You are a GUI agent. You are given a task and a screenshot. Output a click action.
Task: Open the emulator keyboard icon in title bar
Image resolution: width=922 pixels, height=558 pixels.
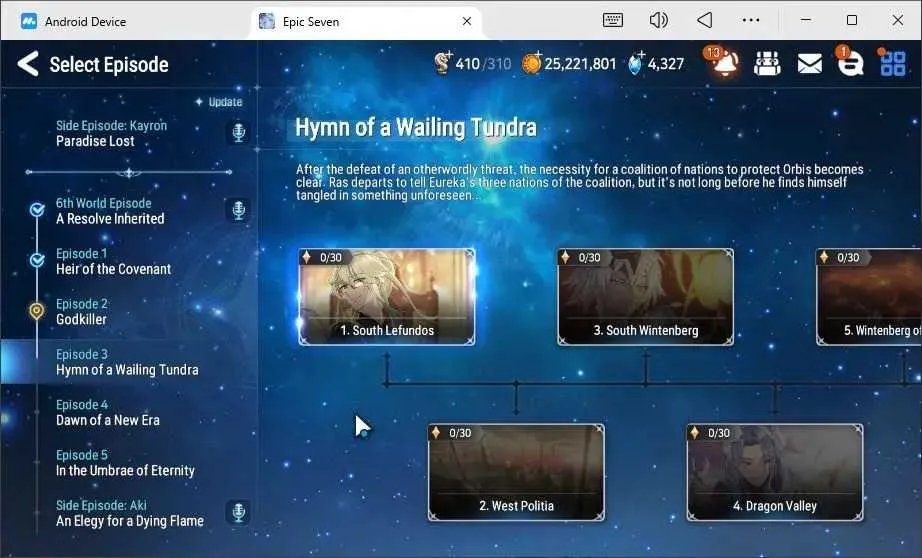coord(613,21)
